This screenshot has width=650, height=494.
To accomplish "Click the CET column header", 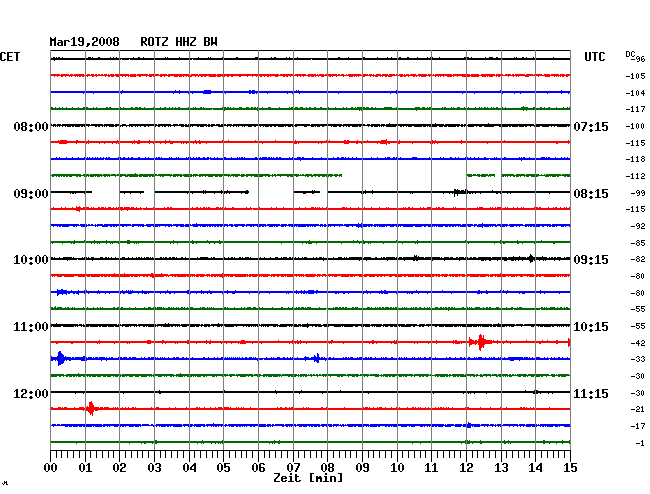I will (x=10, y=57).
